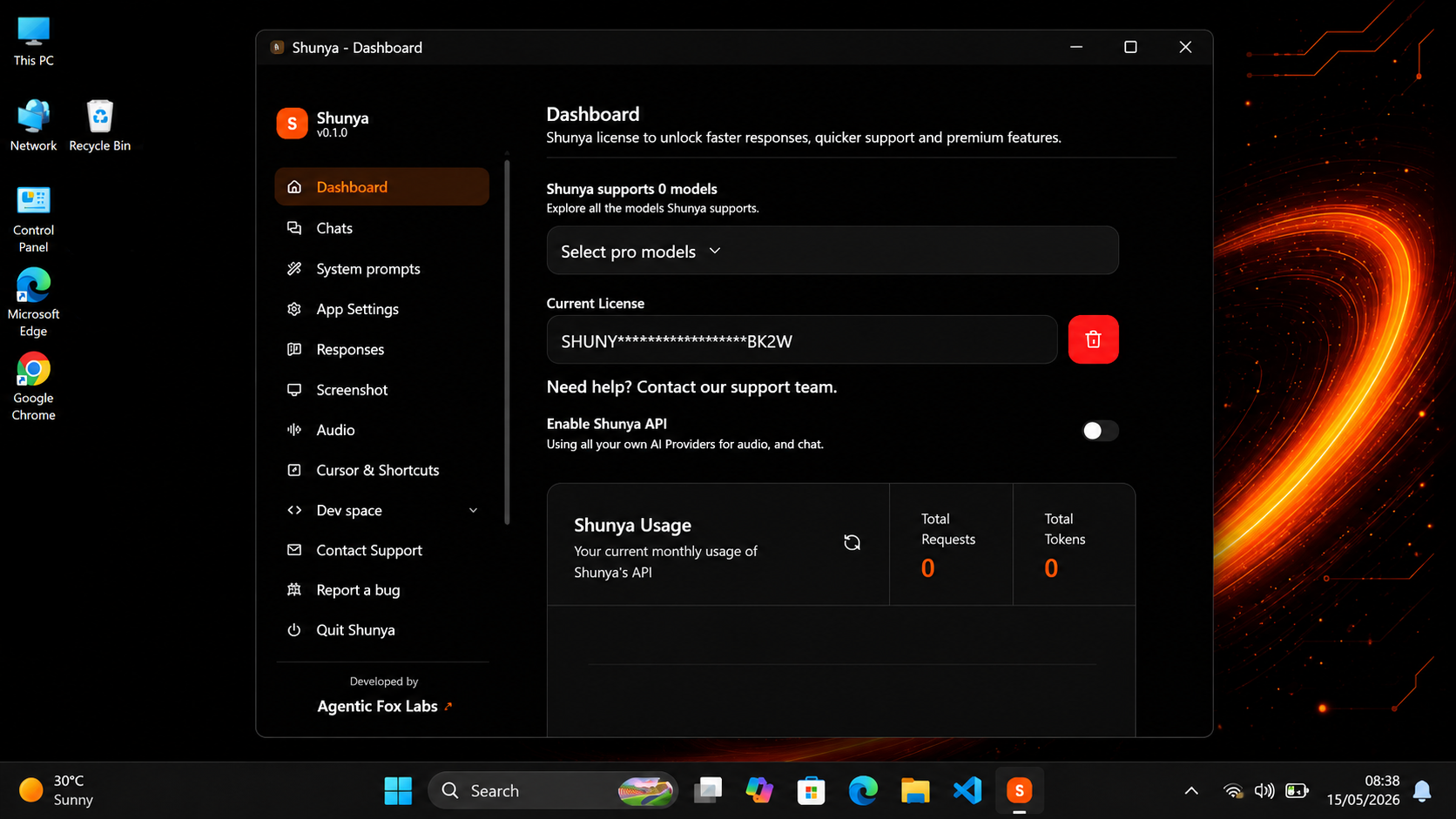Image resolution: width=1456 pixels, height=819 pixels.
Task: Open the Windows Start menu
Action: pos(398,790)
